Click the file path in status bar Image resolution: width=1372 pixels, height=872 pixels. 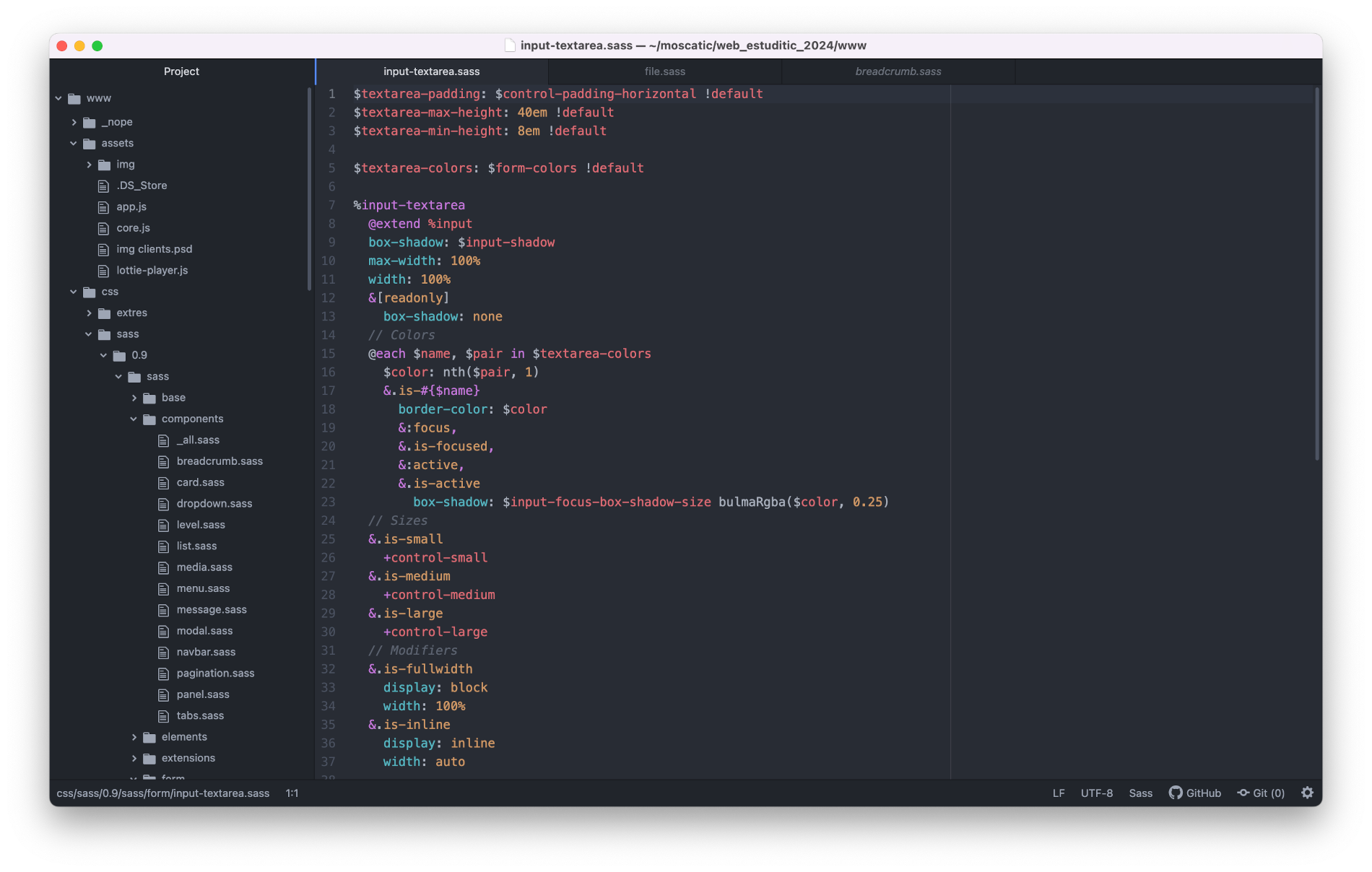163,793
